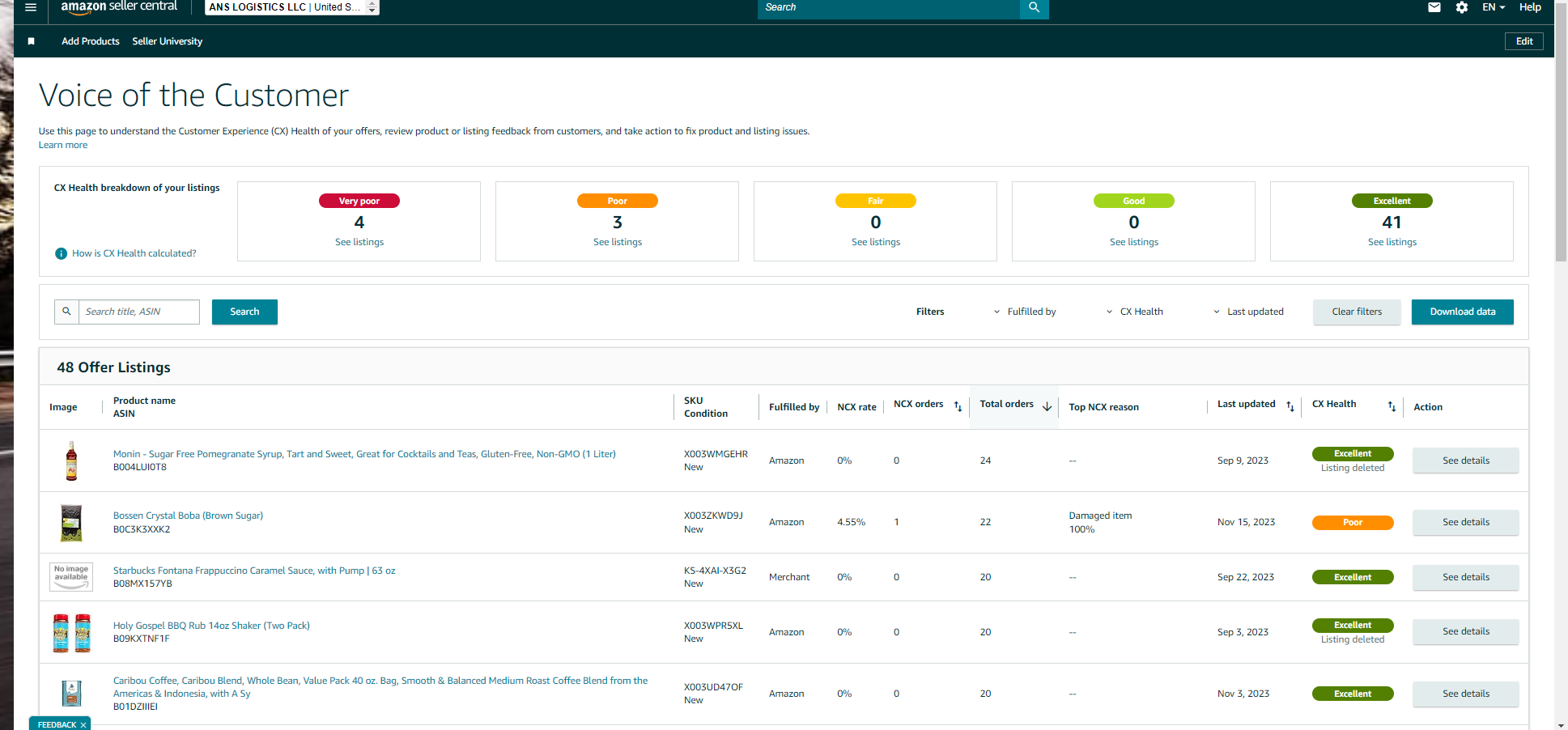Click See details for Caribou Coffee
Viewport: 1568px width, 730px height.
point(1466,694)
